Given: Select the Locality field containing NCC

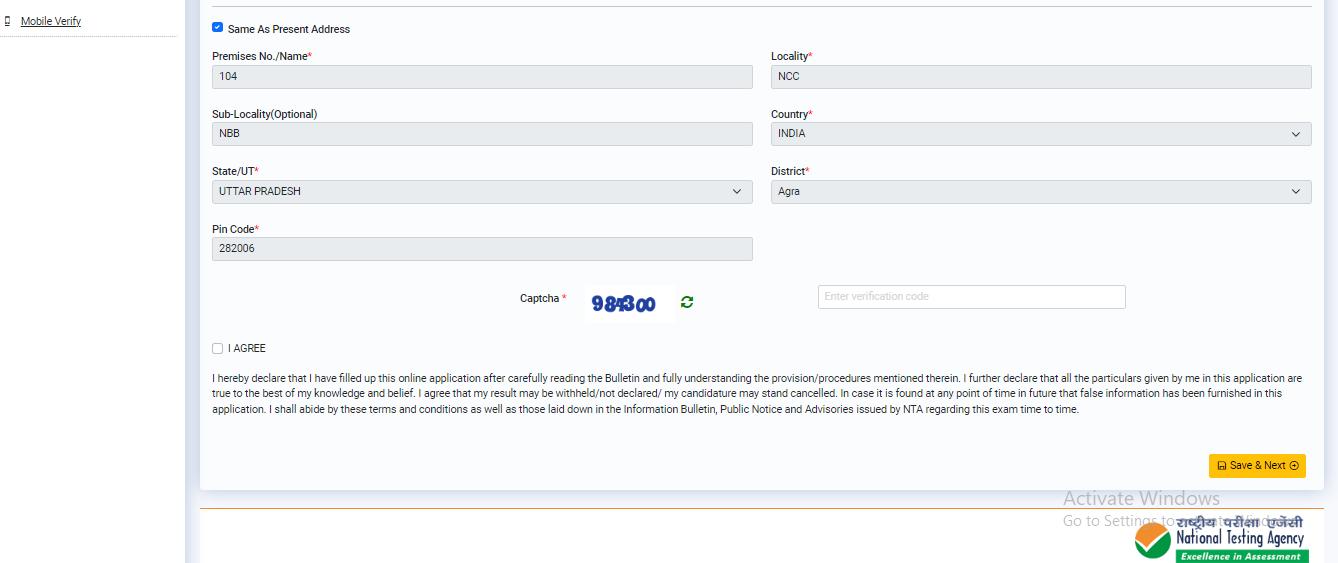Looking at the screenshot, I should (1040, 77).
